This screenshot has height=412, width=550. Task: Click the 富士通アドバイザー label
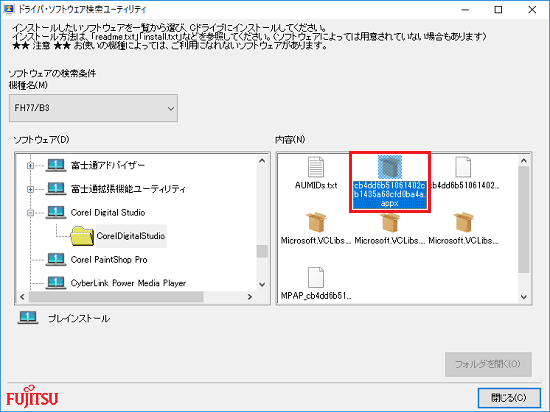click(108, 165)
